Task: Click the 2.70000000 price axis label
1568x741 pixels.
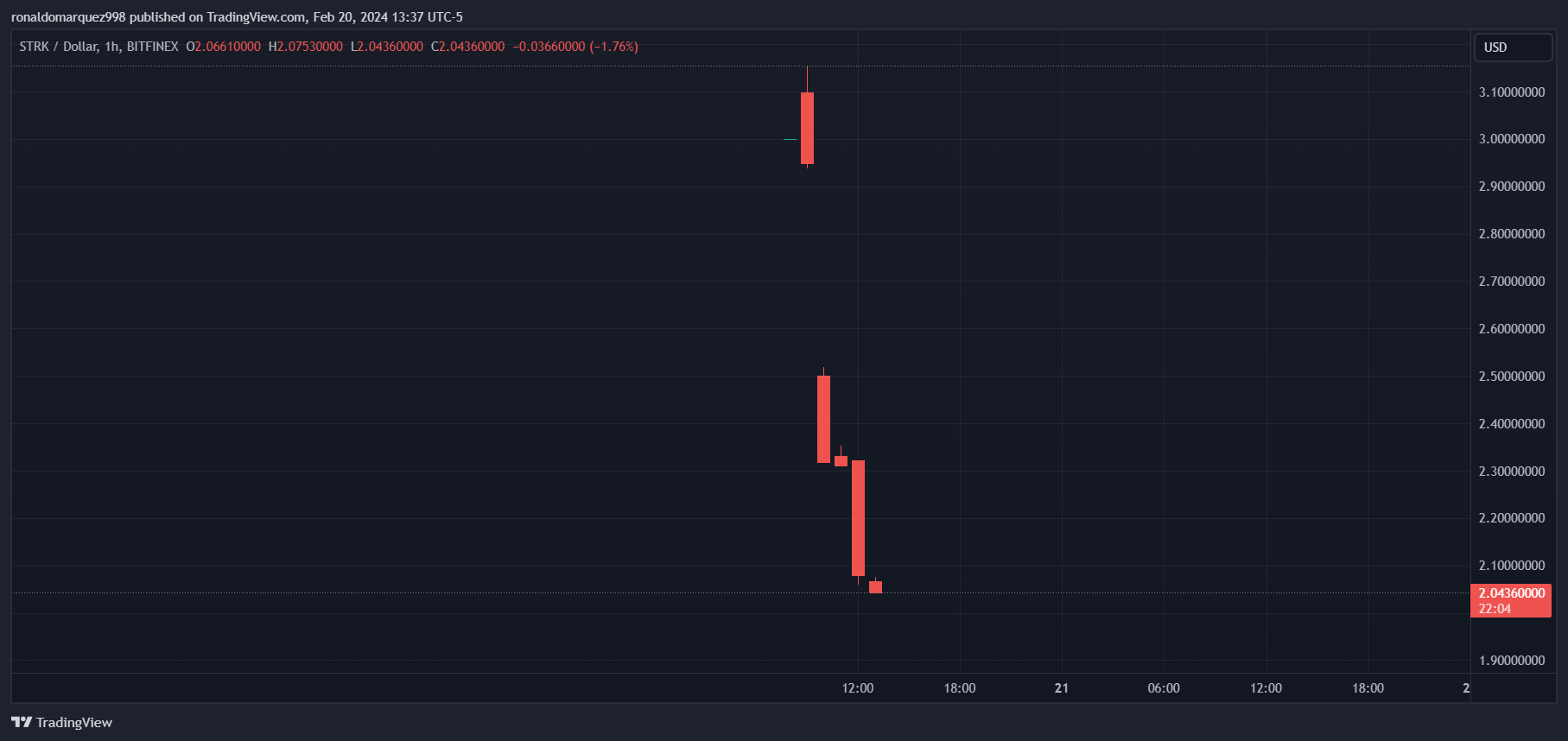Action: pos(1512,282)
